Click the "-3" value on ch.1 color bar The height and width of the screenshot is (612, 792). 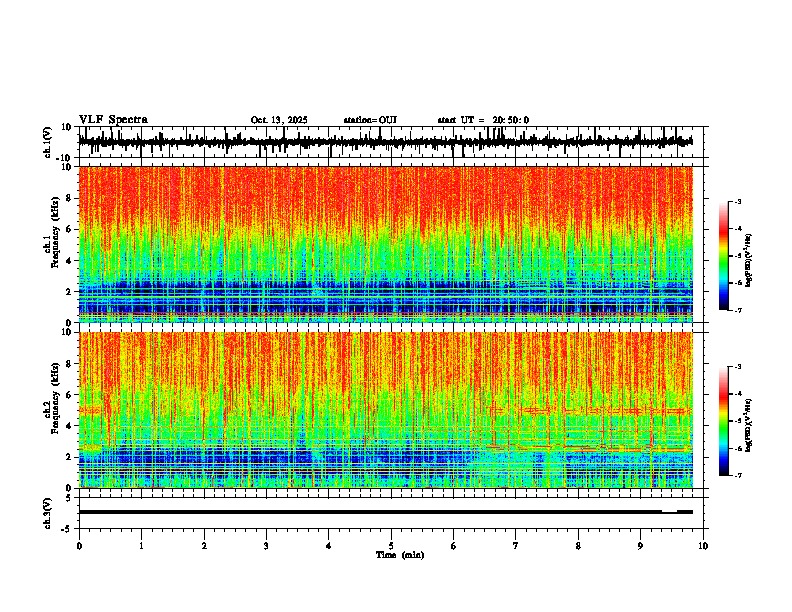click(x=738, y=201)
